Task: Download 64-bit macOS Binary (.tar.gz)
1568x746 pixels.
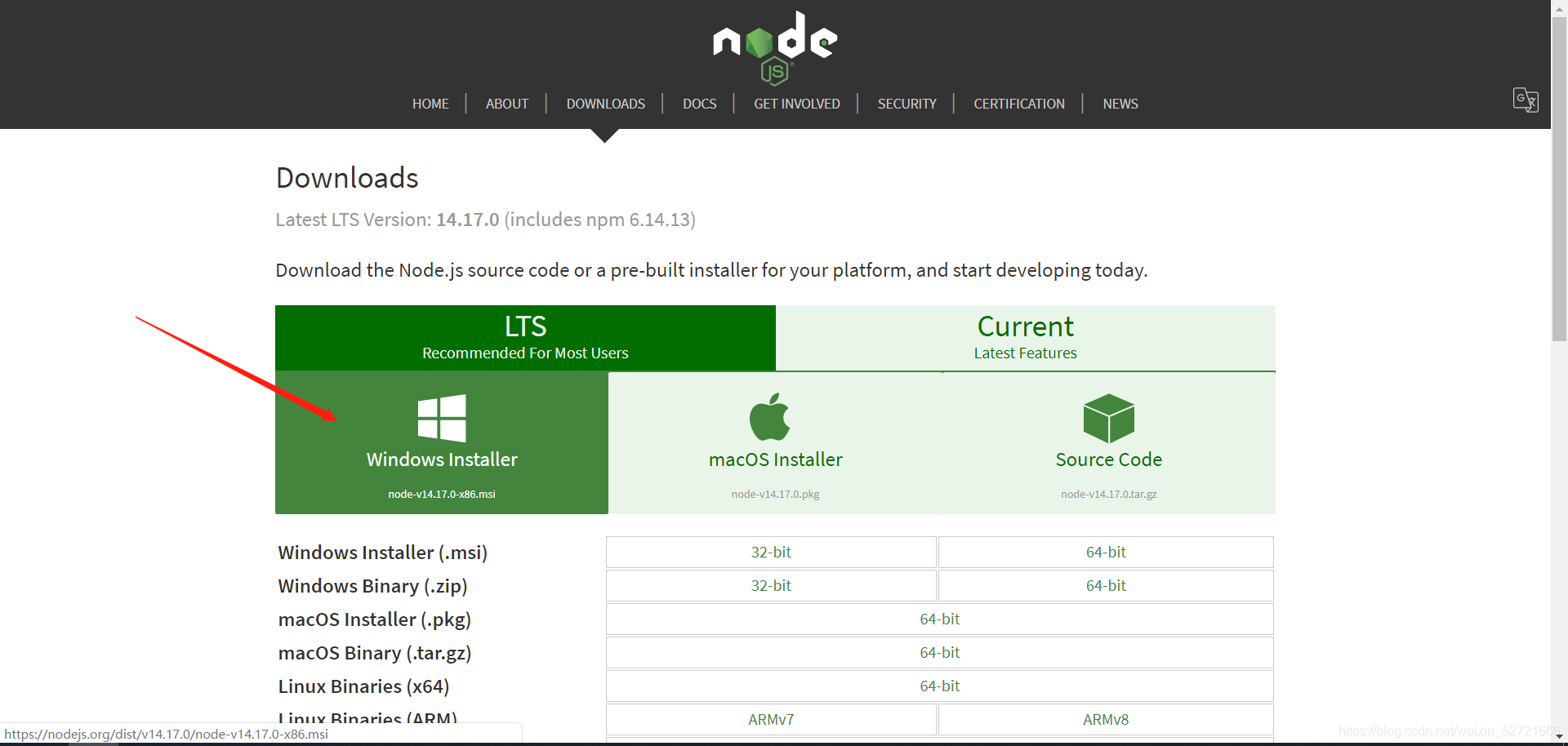Action: pyautogui.click(x=940, y=652)
